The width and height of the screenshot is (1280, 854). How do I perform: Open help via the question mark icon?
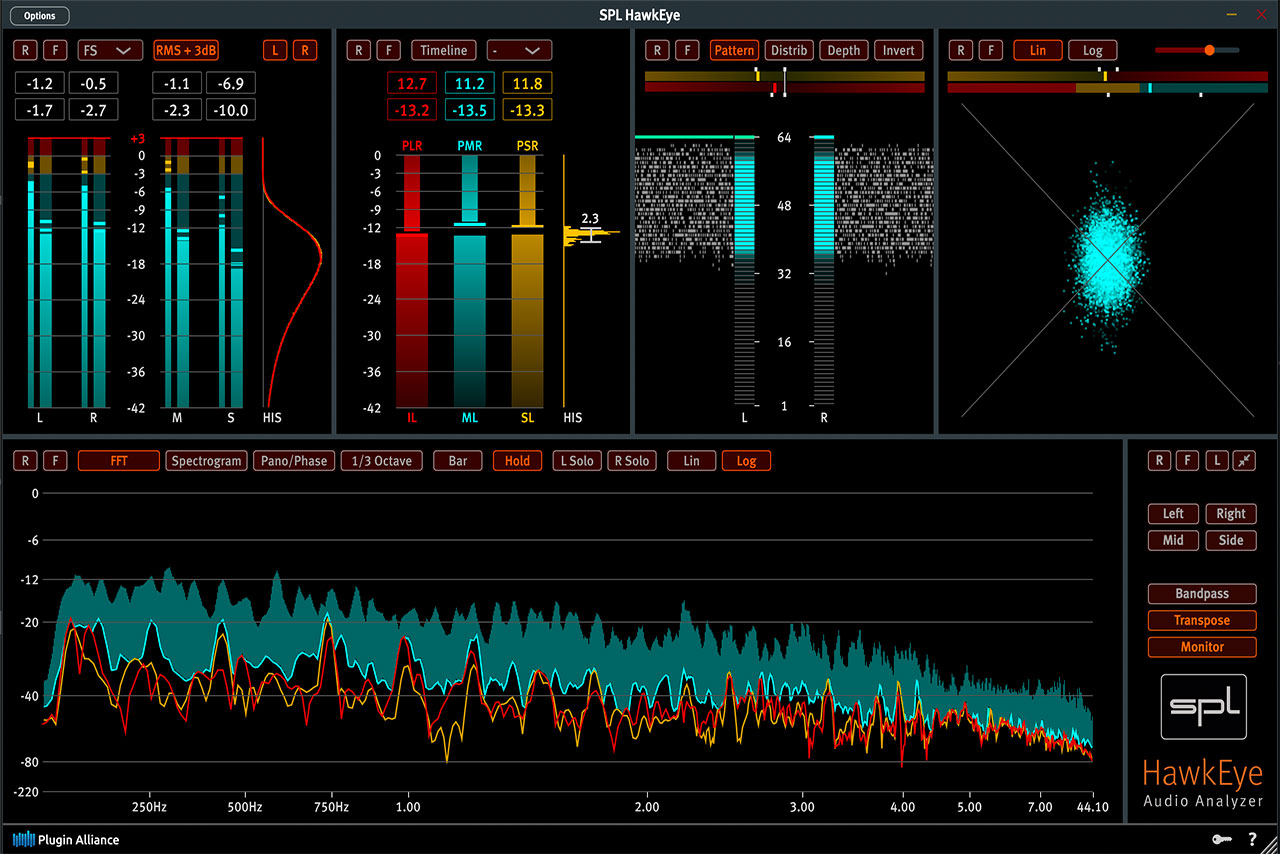(x=1251, y=839)
